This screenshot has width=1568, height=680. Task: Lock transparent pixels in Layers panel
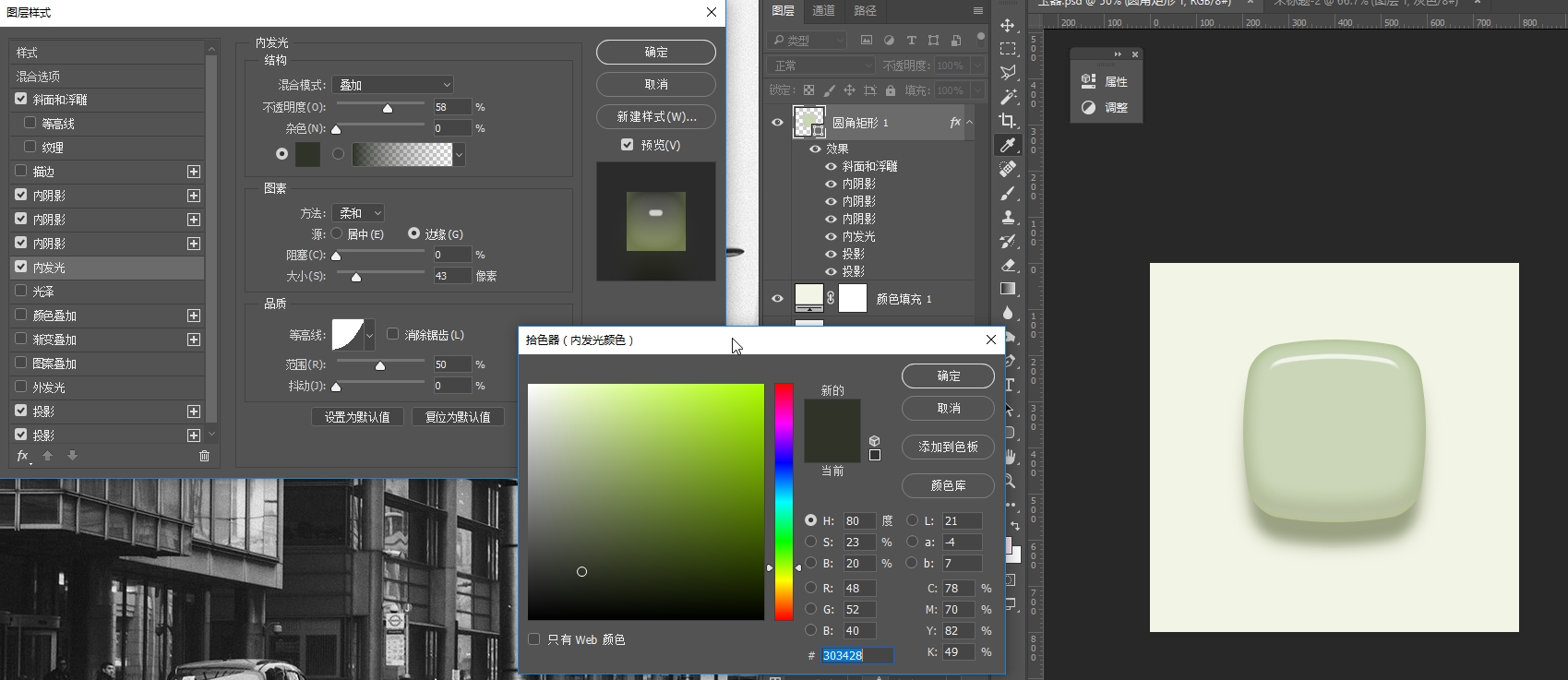(x=808, y=90)
